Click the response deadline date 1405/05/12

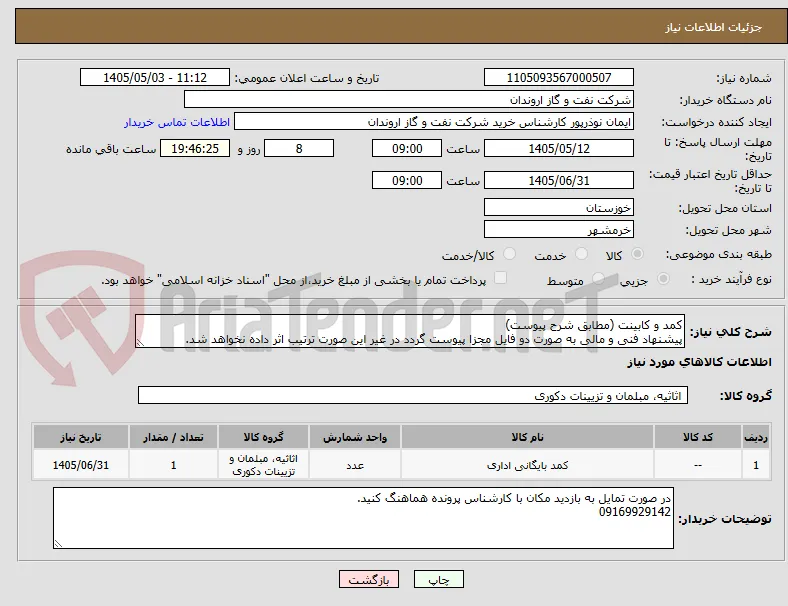pyautogui.click(x=558, y=148)
